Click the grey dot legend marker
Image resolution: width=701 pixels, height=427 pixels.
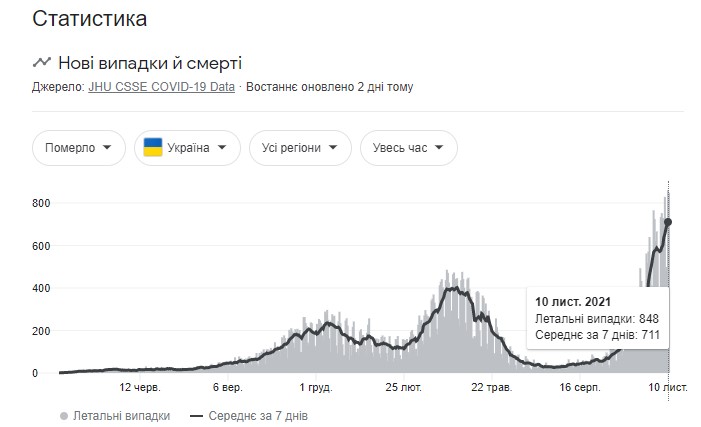[64, 415]
